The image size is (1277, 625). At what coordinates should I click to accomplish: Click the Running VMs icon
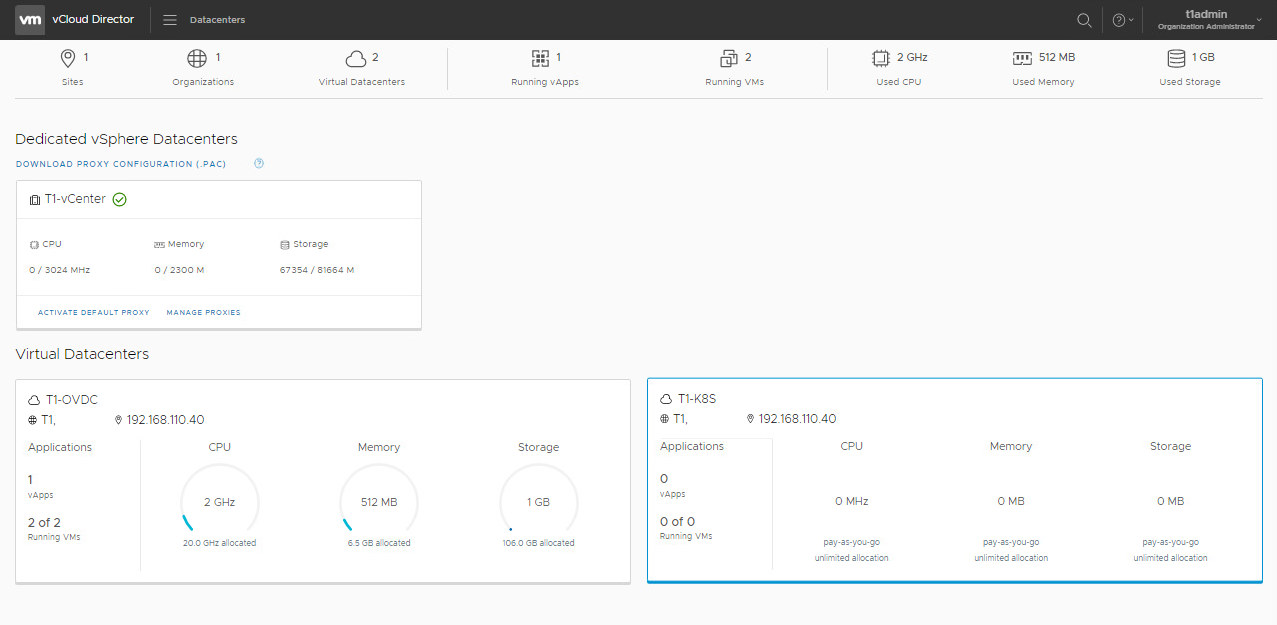click(x=729, y=58)
